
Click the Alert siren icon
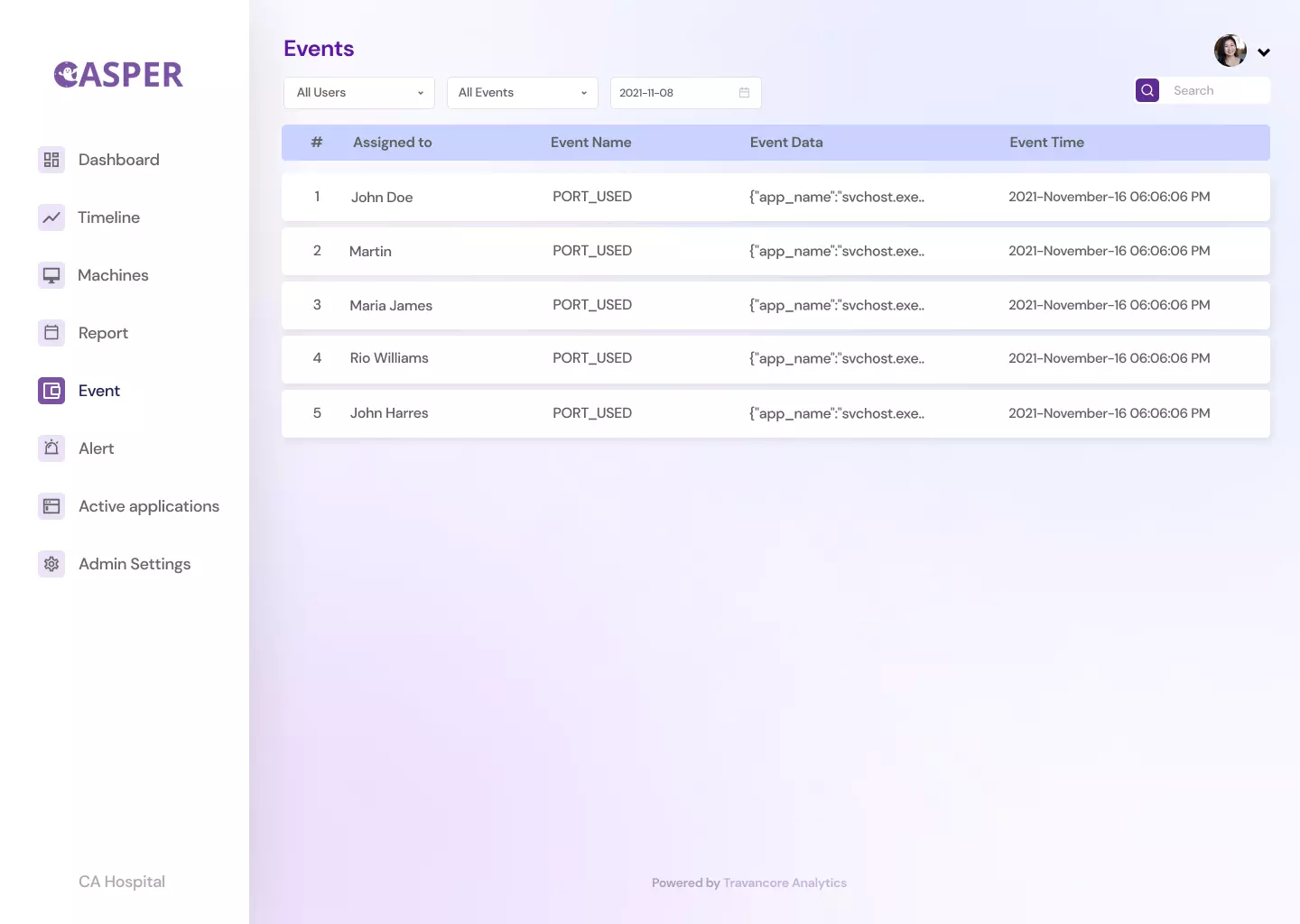[x=51, y=448]
